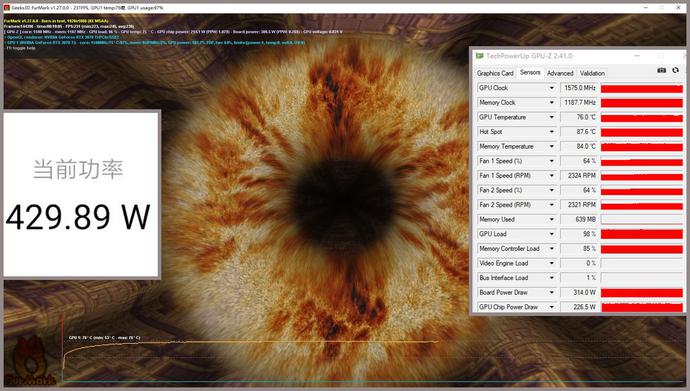Image resolution: width=690 pixels, height=391 pixels.
Task: Open the Memory Temperature dropdown
Action: (551, 146)
